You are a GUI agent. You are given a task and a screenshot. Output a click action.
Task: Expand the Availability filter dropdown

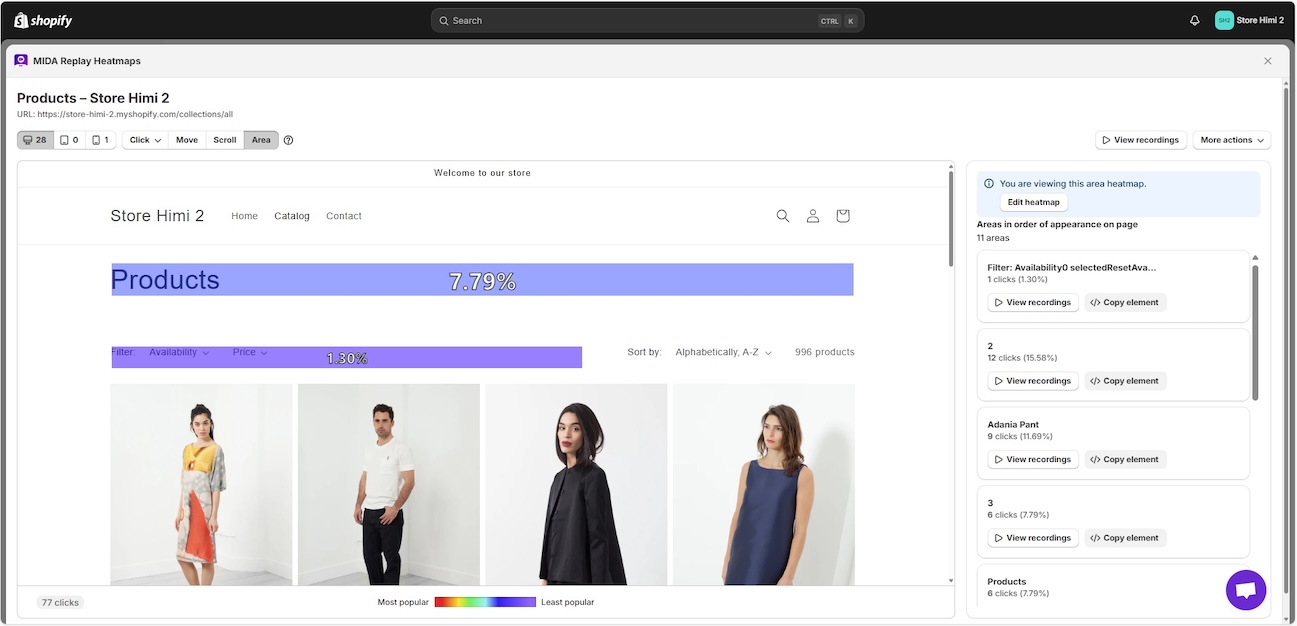click(x=179, y=352)
